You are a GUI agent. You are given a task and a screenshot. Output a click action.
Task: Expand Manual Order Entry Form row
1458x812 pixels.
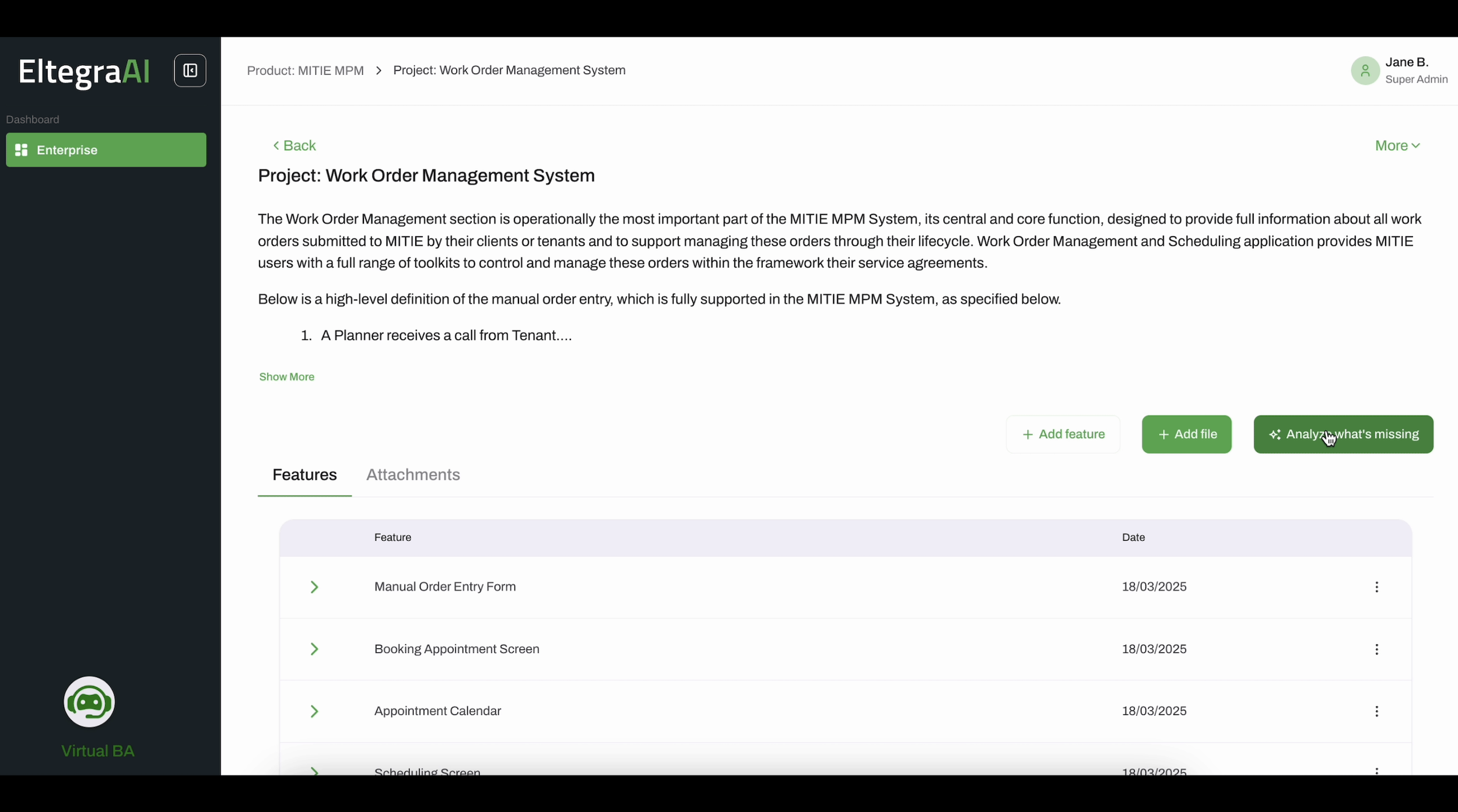pyautogui.click(x=314, y=587)
